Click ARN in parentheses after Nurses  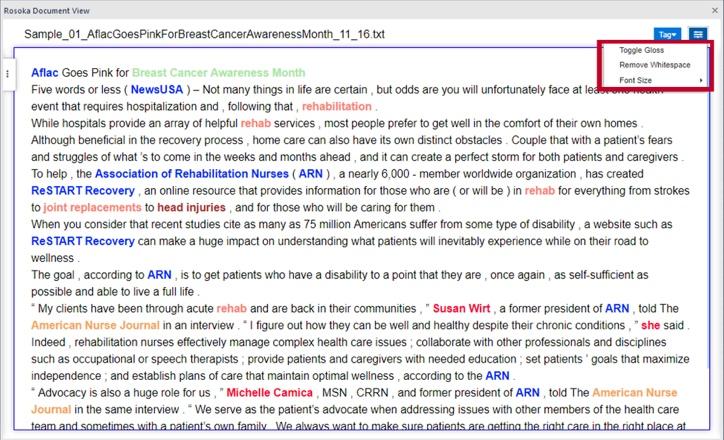(311, 173)
